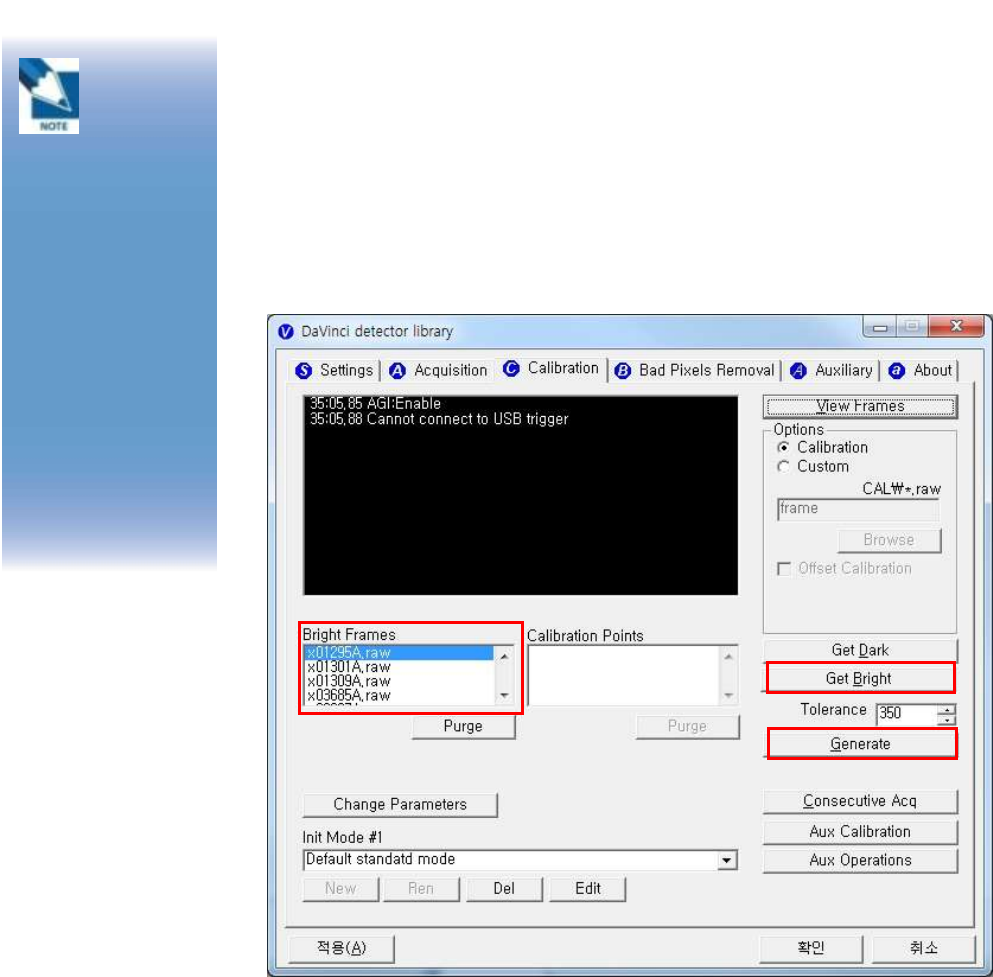The image size is (993, 977).
Task: Click the 확인 confirm button
Action: 811,948
